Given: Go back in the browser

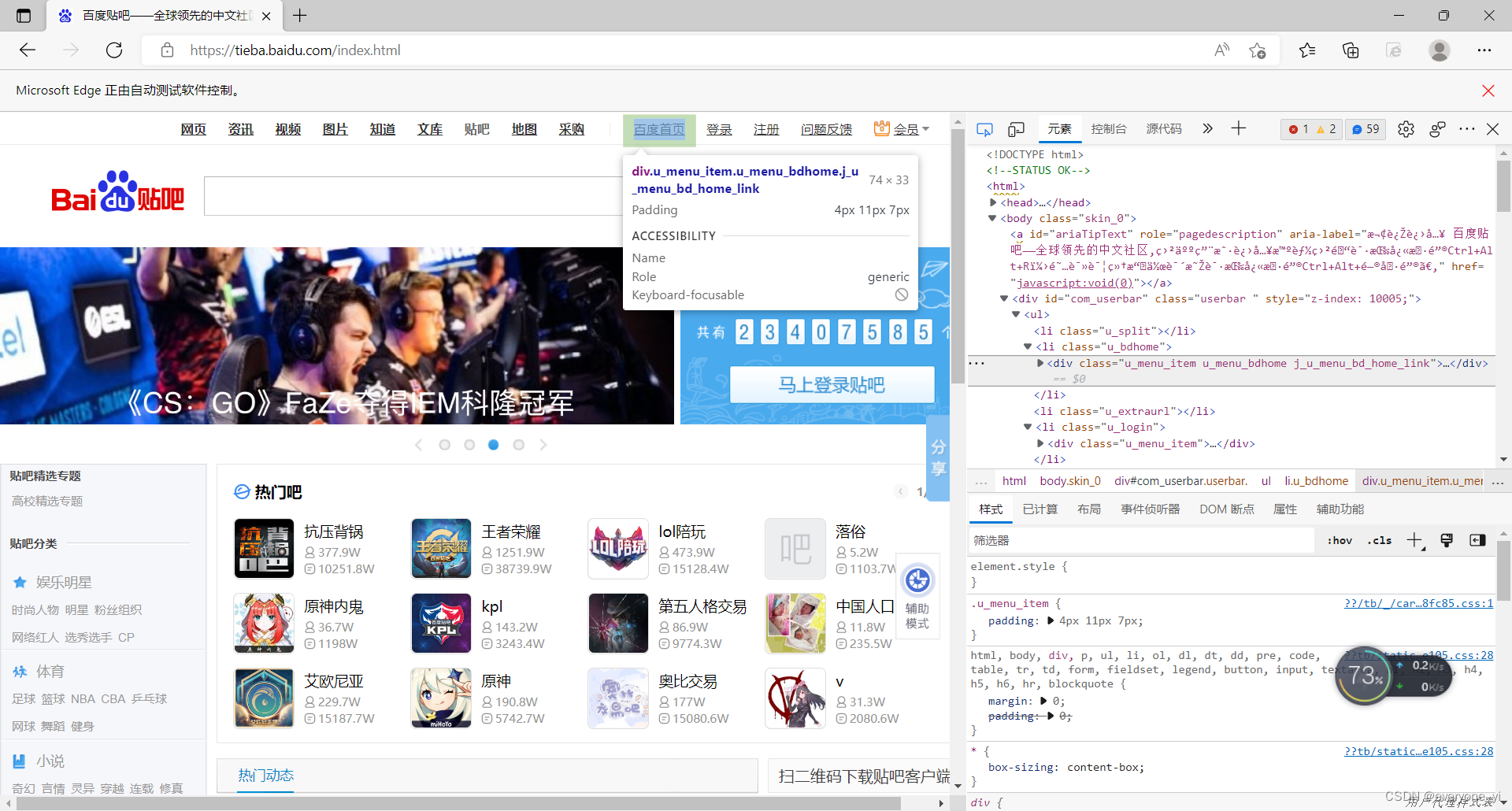Looking at the screenshot, I should point(28,50).
